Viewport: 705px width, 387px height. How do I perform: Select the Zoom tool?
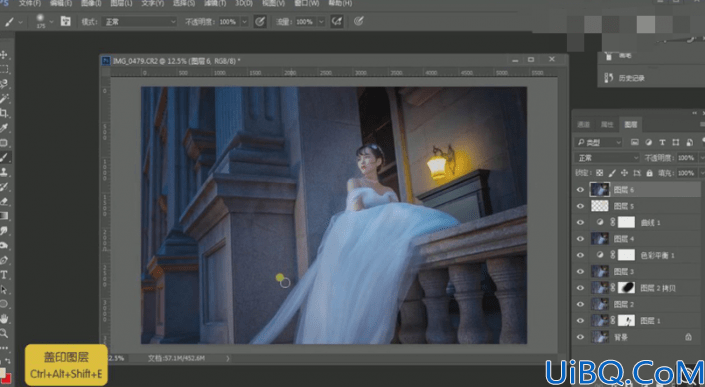(4, 333)
